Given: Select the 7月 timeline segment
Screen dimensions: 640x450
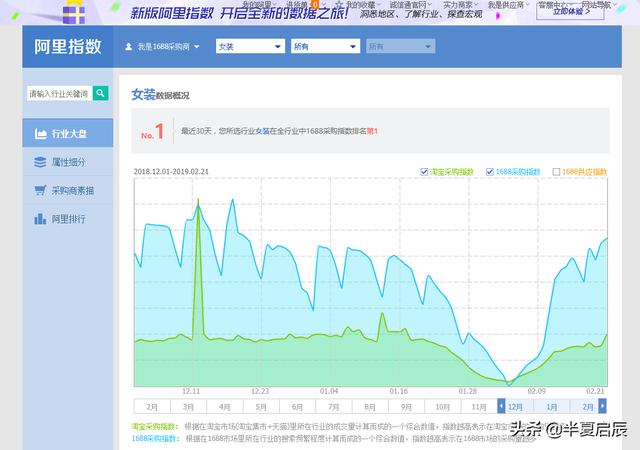Looking at the screenshot, I should (x=334, y=407).
